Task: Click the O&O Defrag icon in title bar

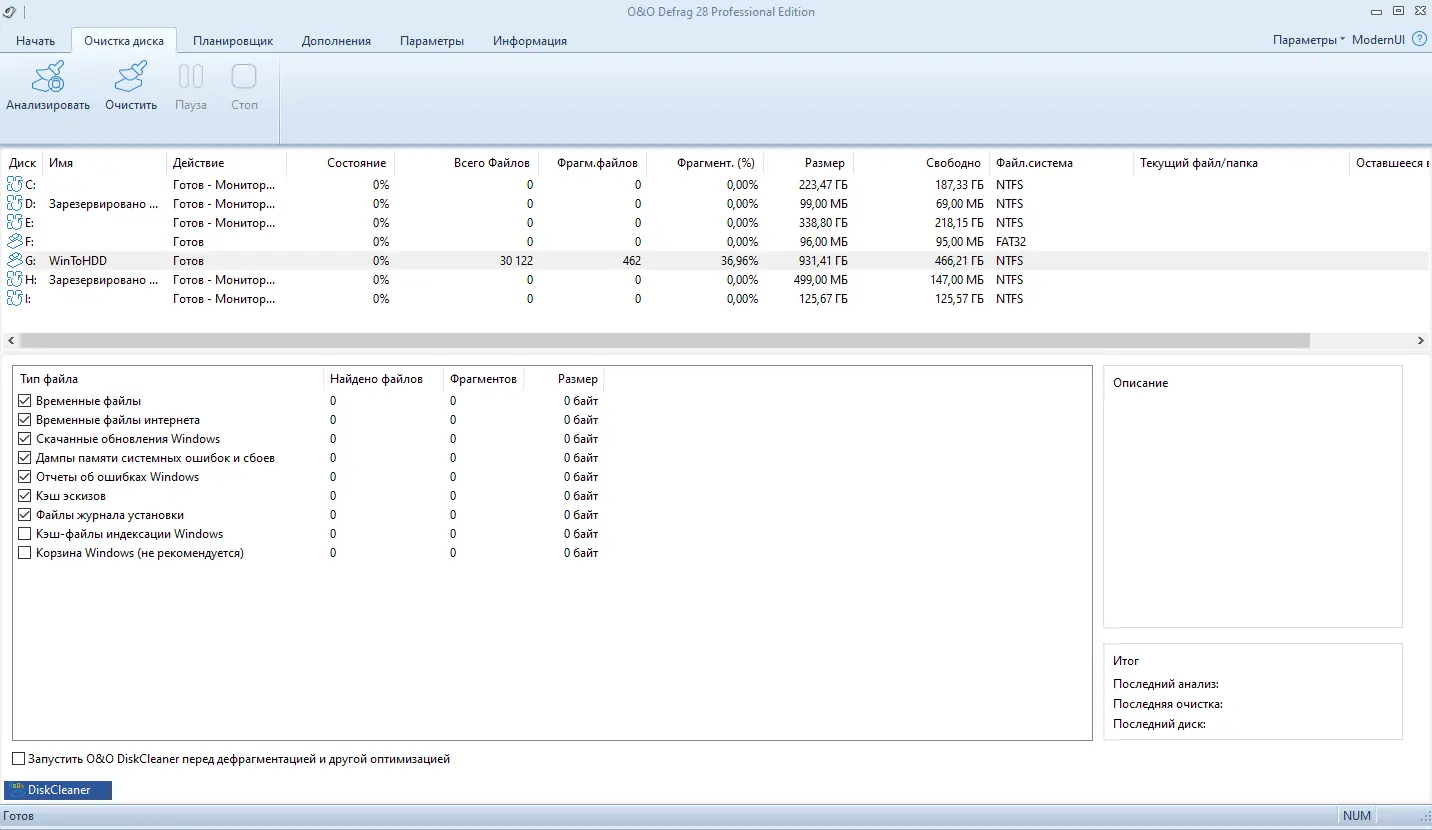Action: pos(9,12)
